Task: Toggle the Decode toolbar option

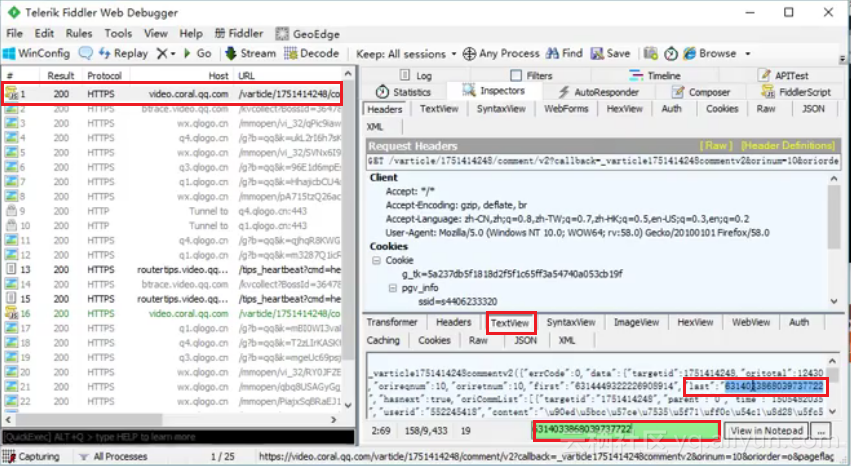Action: (312, 53)
